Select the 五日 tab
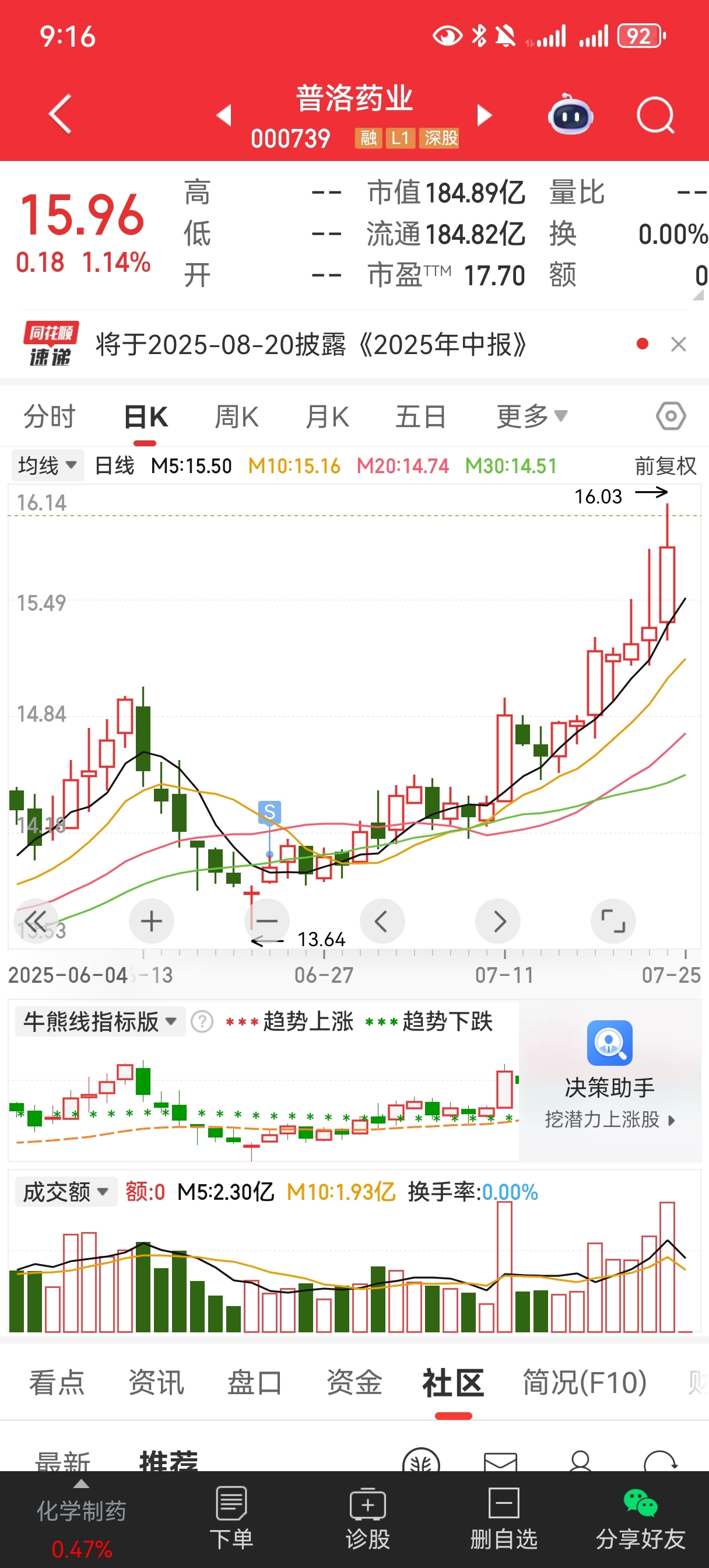Image resolution: width=709 pixels, height=1568 pixels. tap(420, 417)
